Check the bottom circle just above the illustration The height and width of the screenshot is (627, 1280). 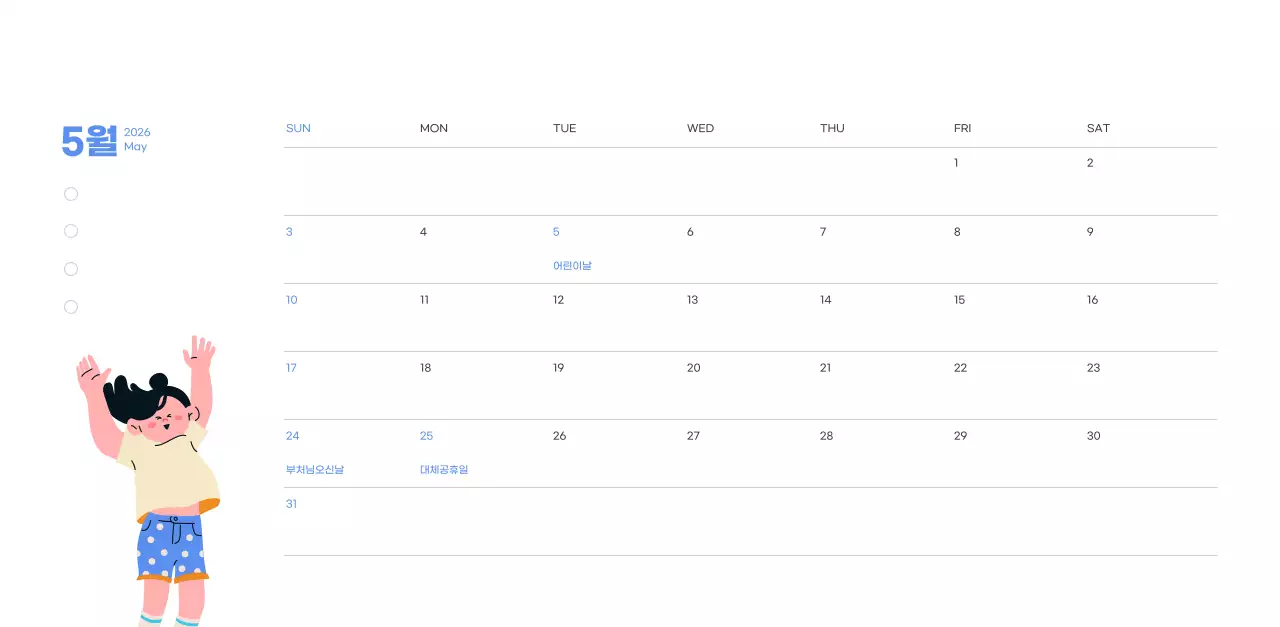71,307
